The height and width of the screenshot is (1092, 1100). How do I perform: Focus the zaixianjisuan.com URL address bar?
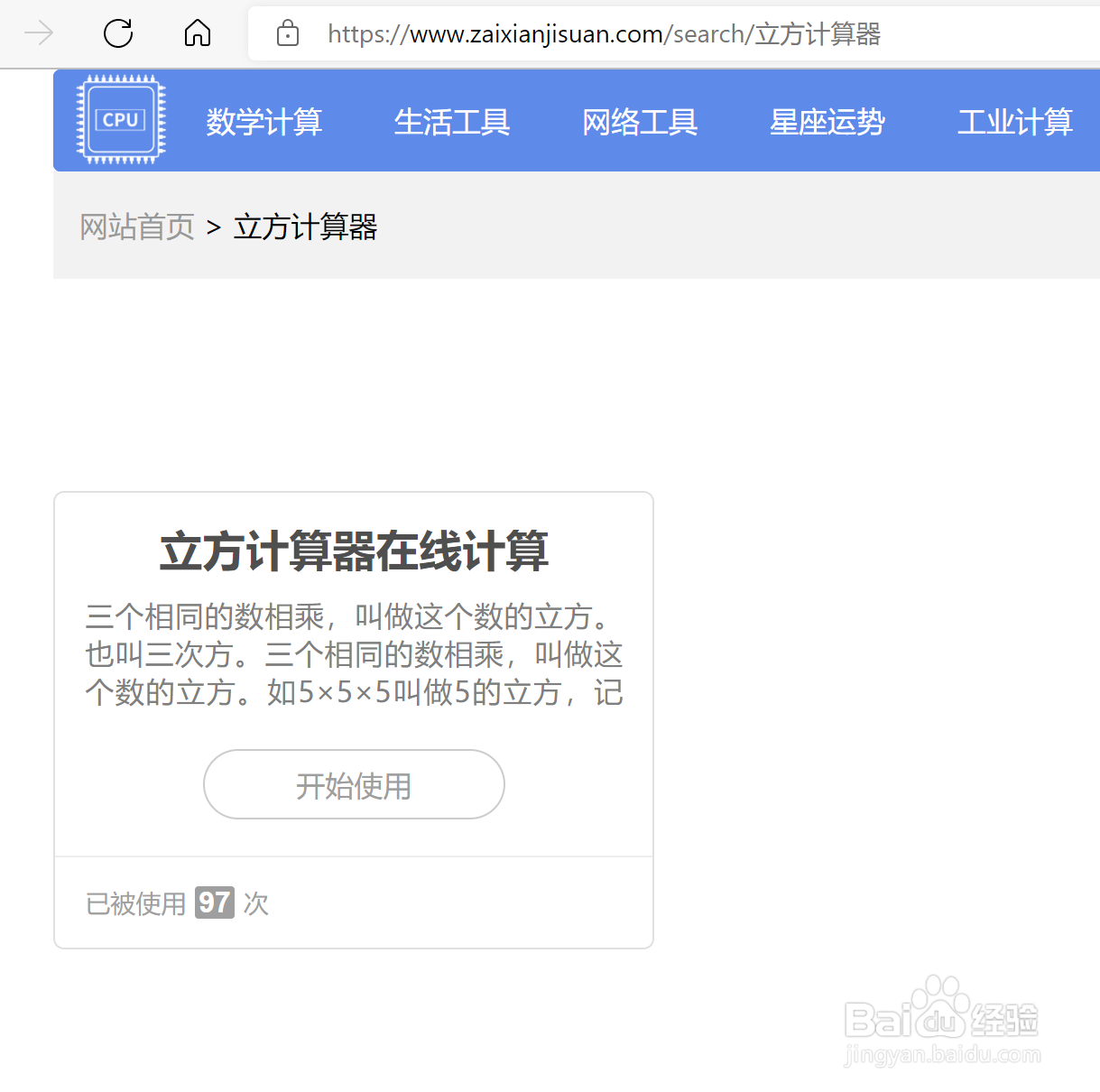coord(673,34)
